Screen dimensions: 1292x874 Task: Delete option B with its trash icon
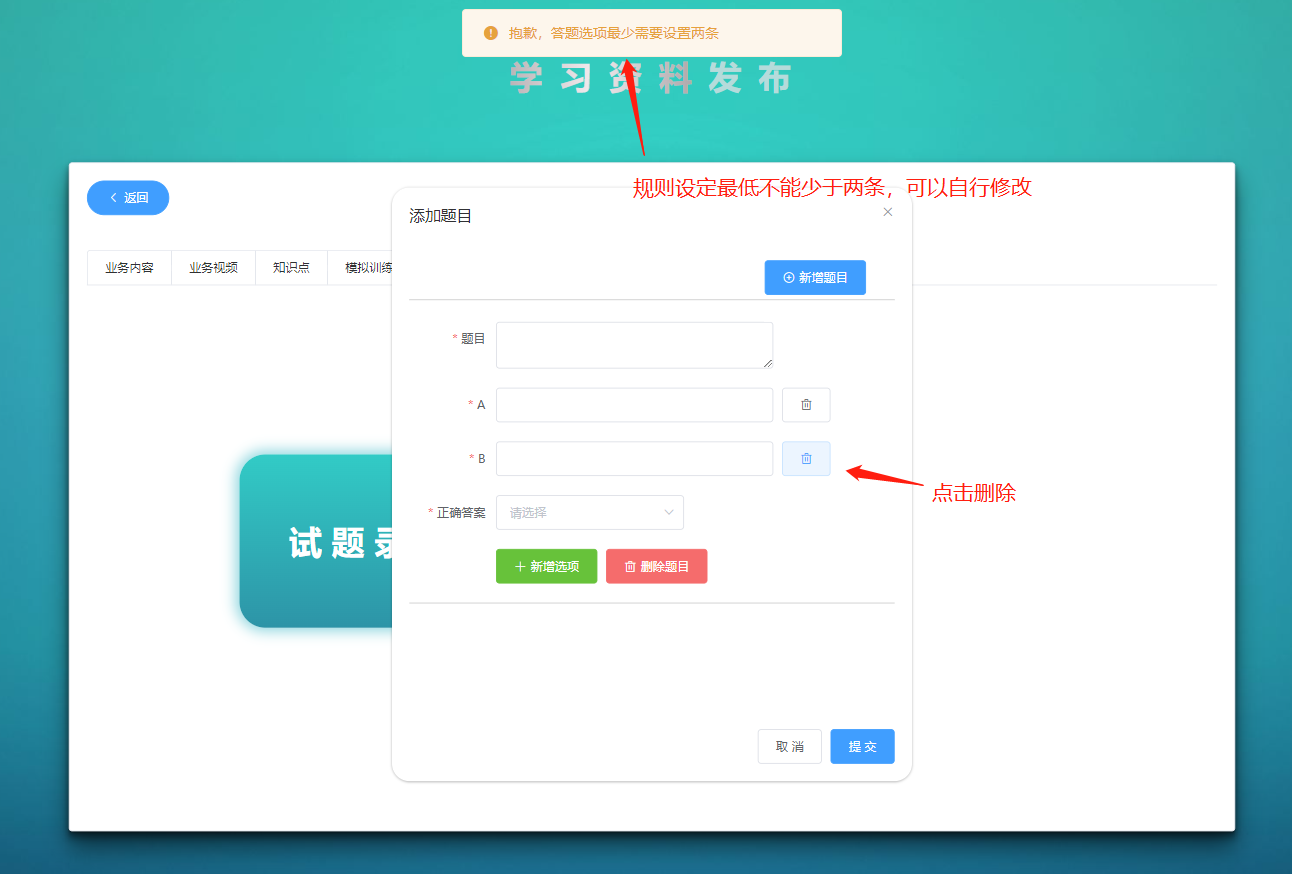tap(806, 459)
